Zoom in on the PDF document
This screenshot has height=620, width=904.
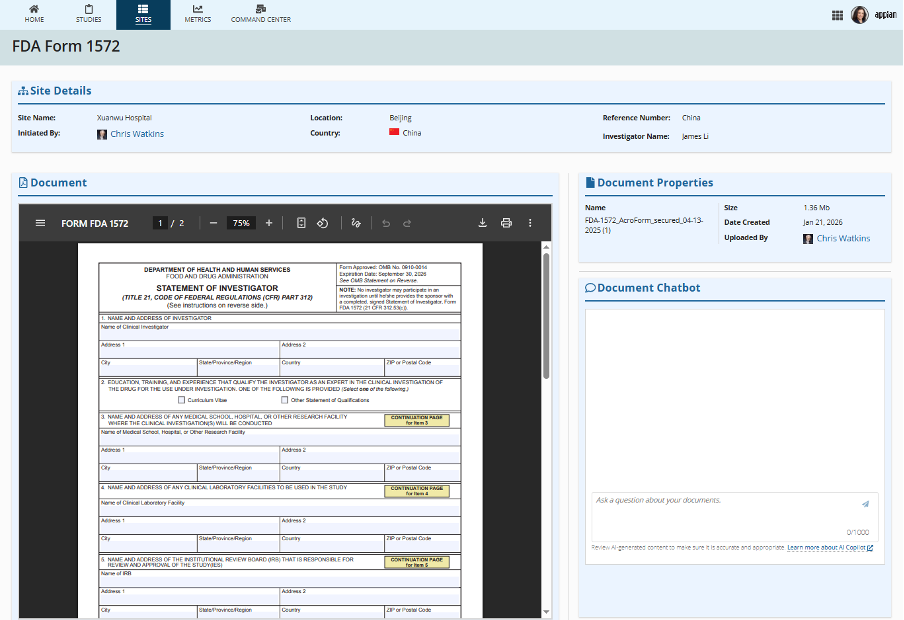(x=269, y=223)
